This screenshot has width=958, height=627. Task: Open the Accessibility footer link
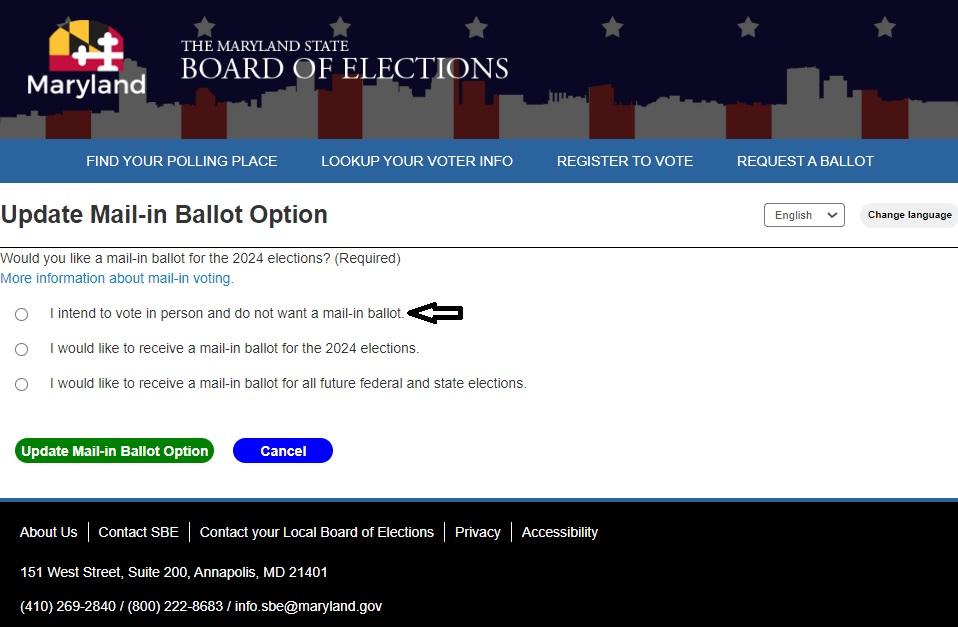560,532
